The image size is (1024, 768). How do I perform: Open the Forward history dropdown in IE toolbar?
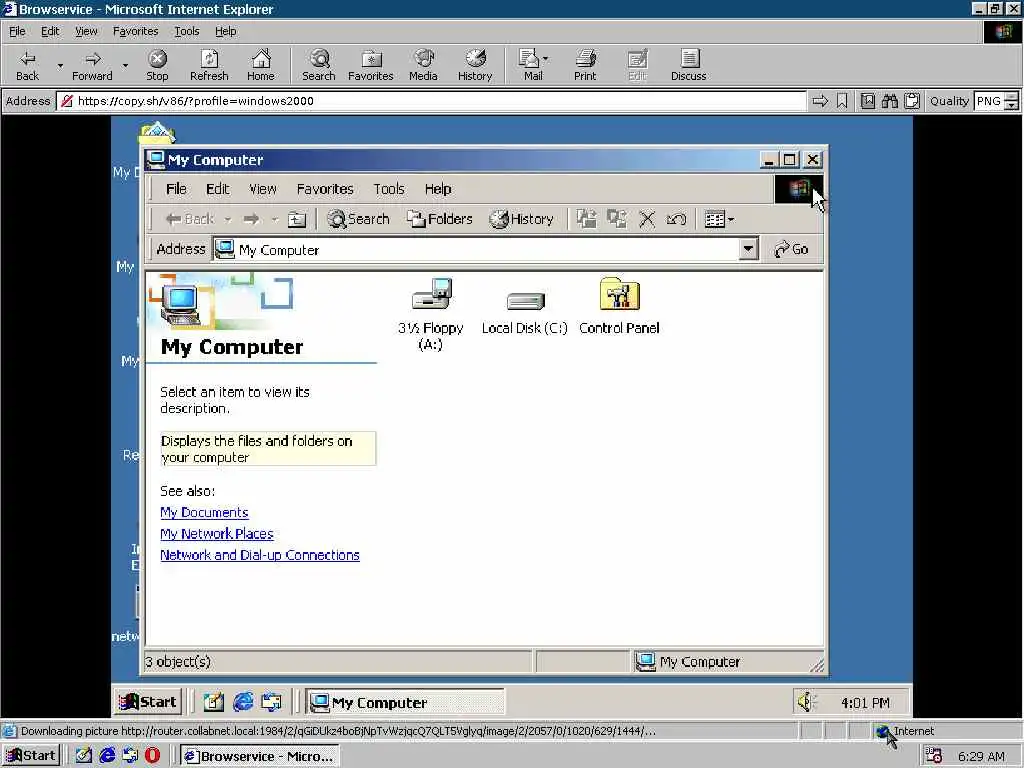[x=125, y=65]
